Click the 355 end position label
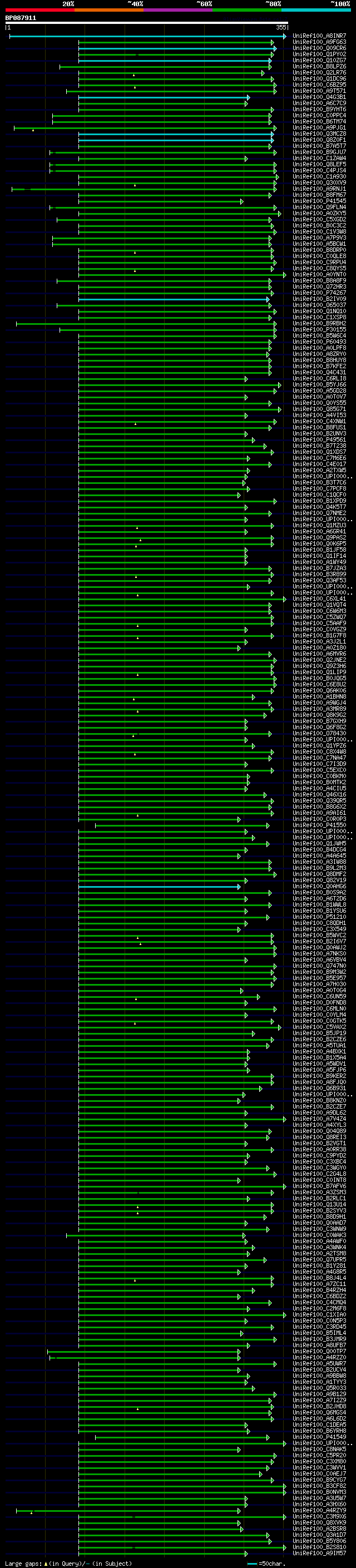Viewport: 356px width, 1568px height. [x=281, y=27]
